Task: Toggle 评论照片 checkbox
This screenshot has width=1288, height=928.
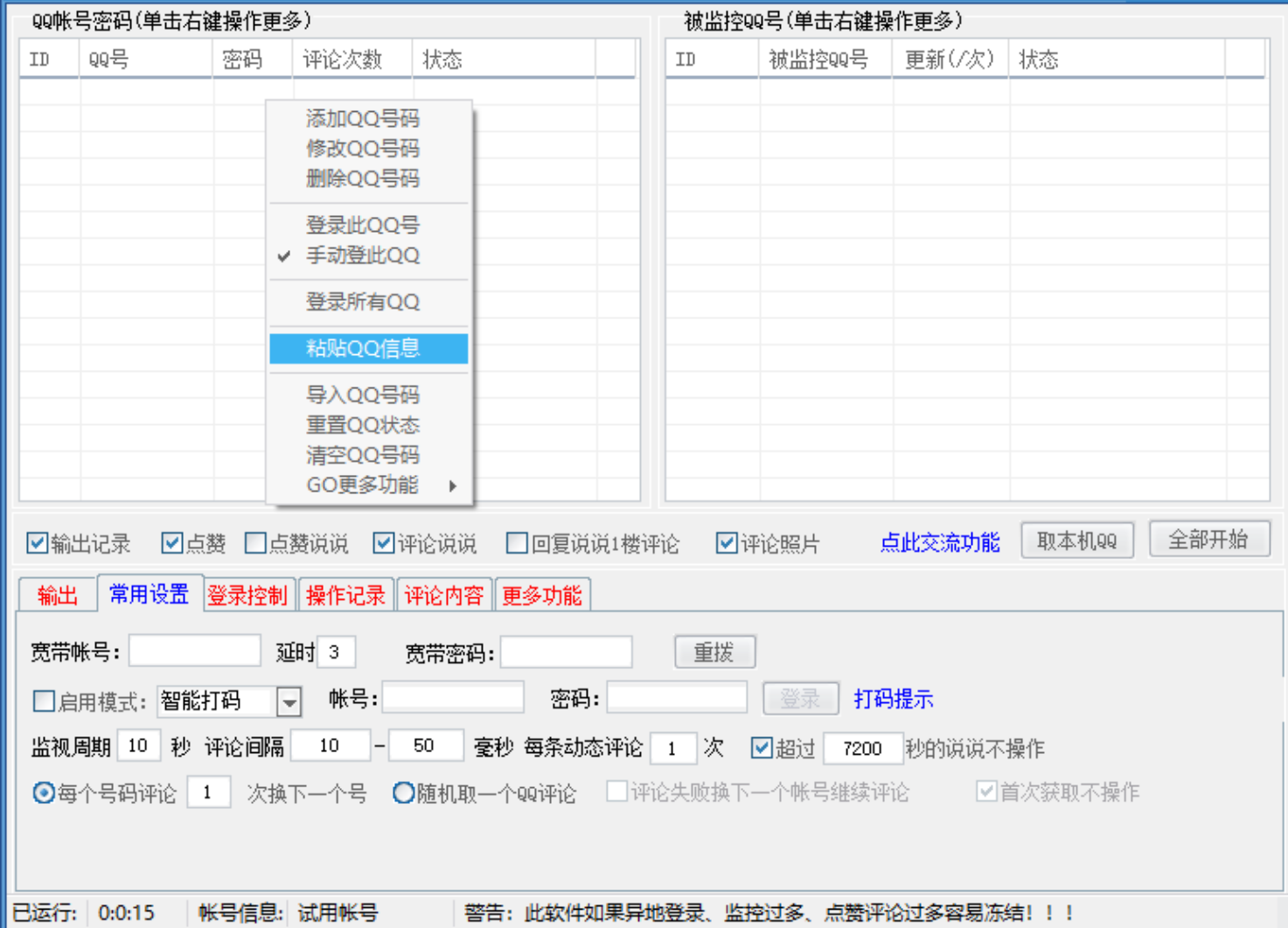Action: pyautogui.click(x=726, y=543)
